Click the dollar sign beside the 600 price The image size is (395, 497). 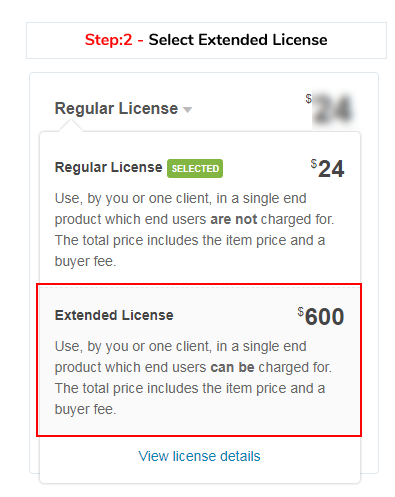point(301,312)
